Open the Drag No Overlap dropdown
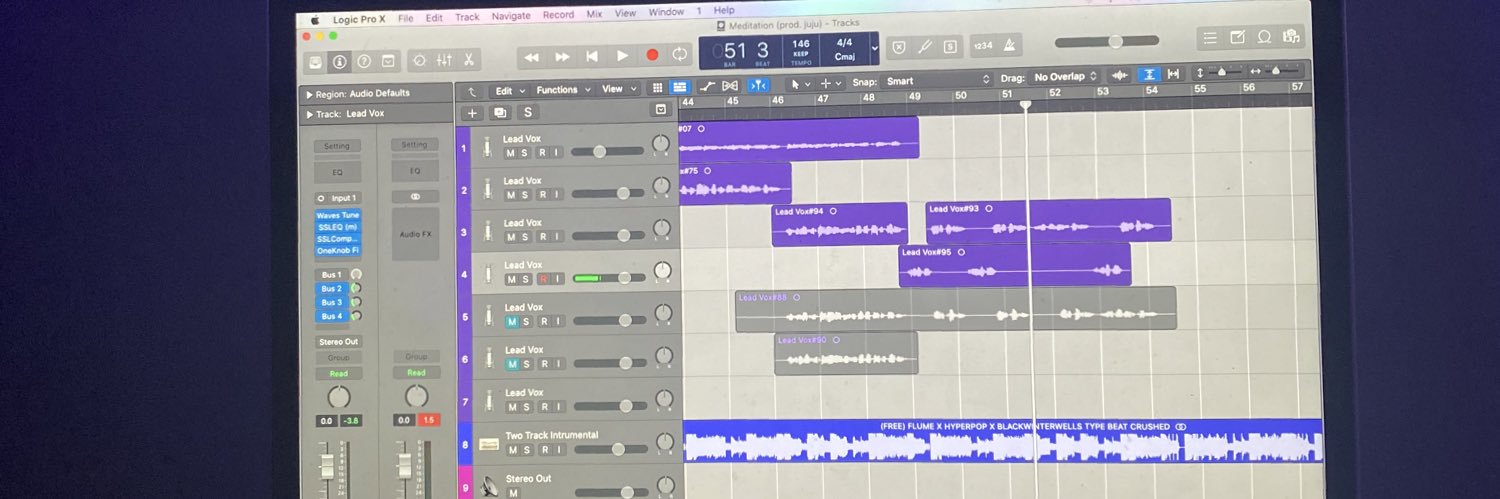Screen dimensions: 1500x499 pos(1066,77)
